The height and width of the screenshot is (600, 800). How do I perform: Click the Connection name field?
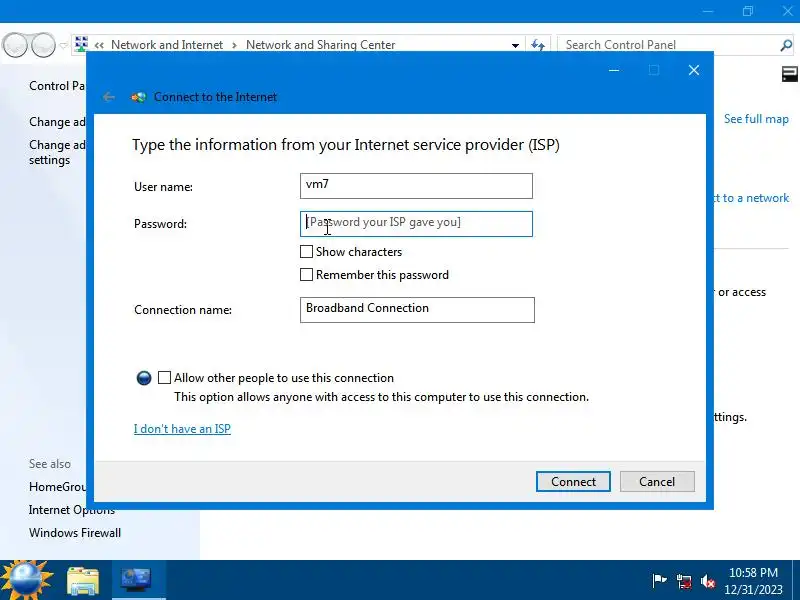417,310
